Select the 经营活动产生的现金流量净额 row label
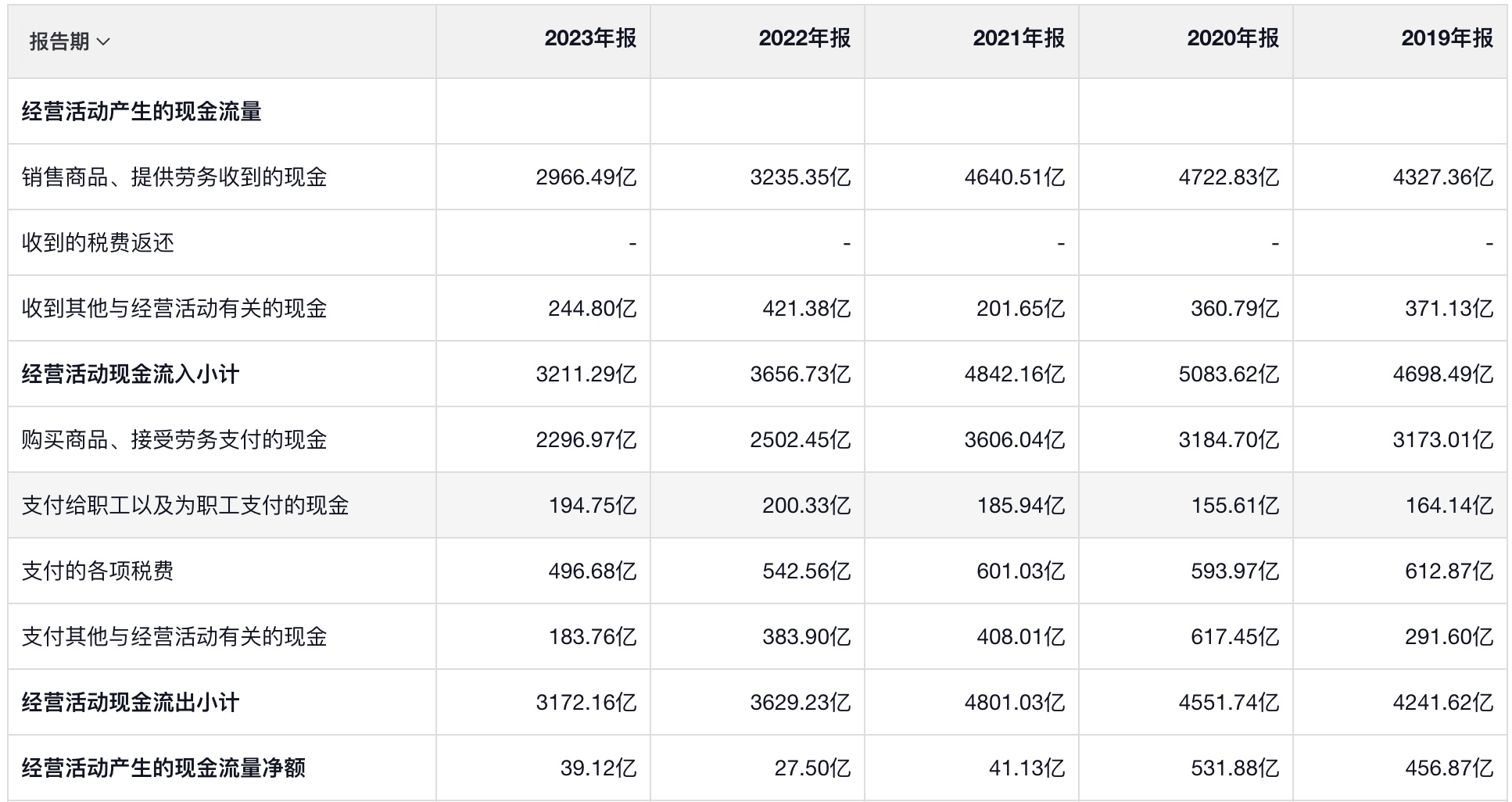This screenshot has height=802, width=1512. coord(163,768)
